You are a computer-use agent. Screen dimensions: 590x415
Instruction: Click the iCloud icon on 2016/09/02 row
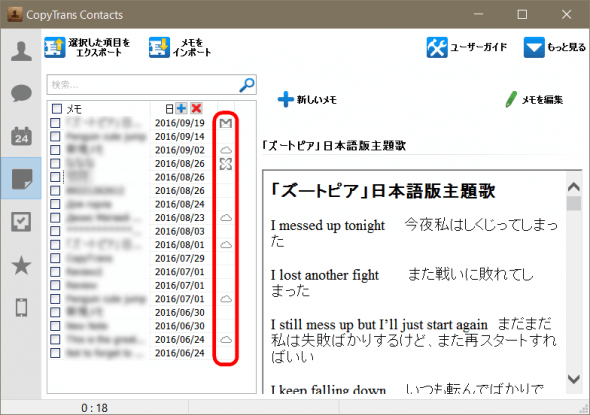point(226,150)
